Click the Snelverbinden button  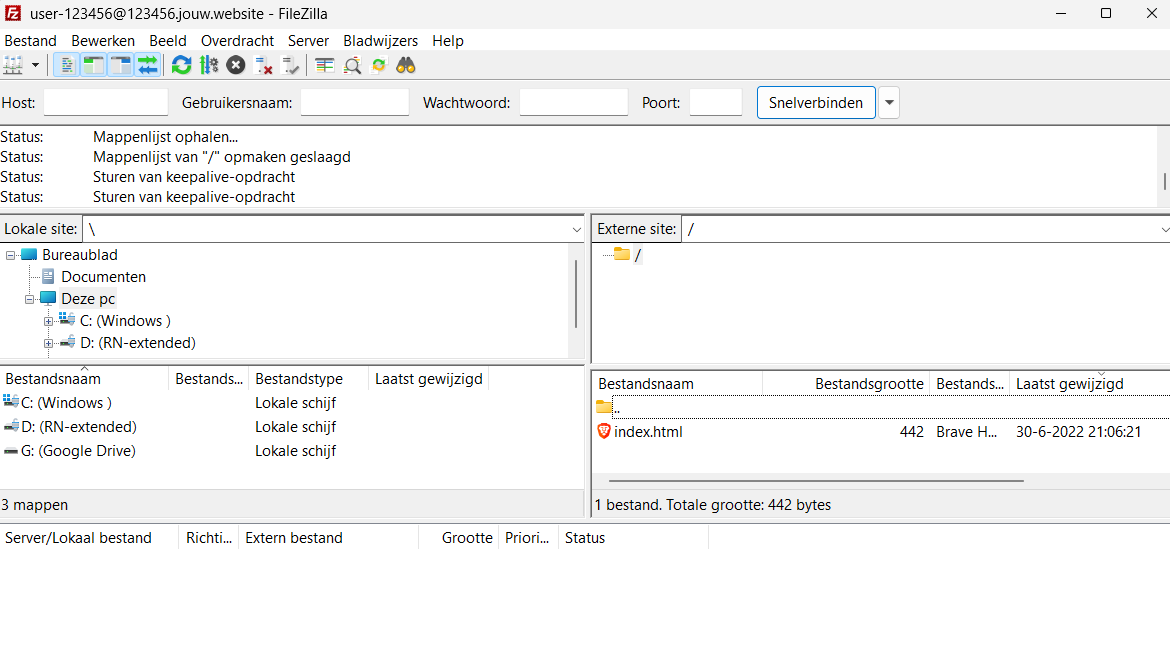click(x=816, y=103)
